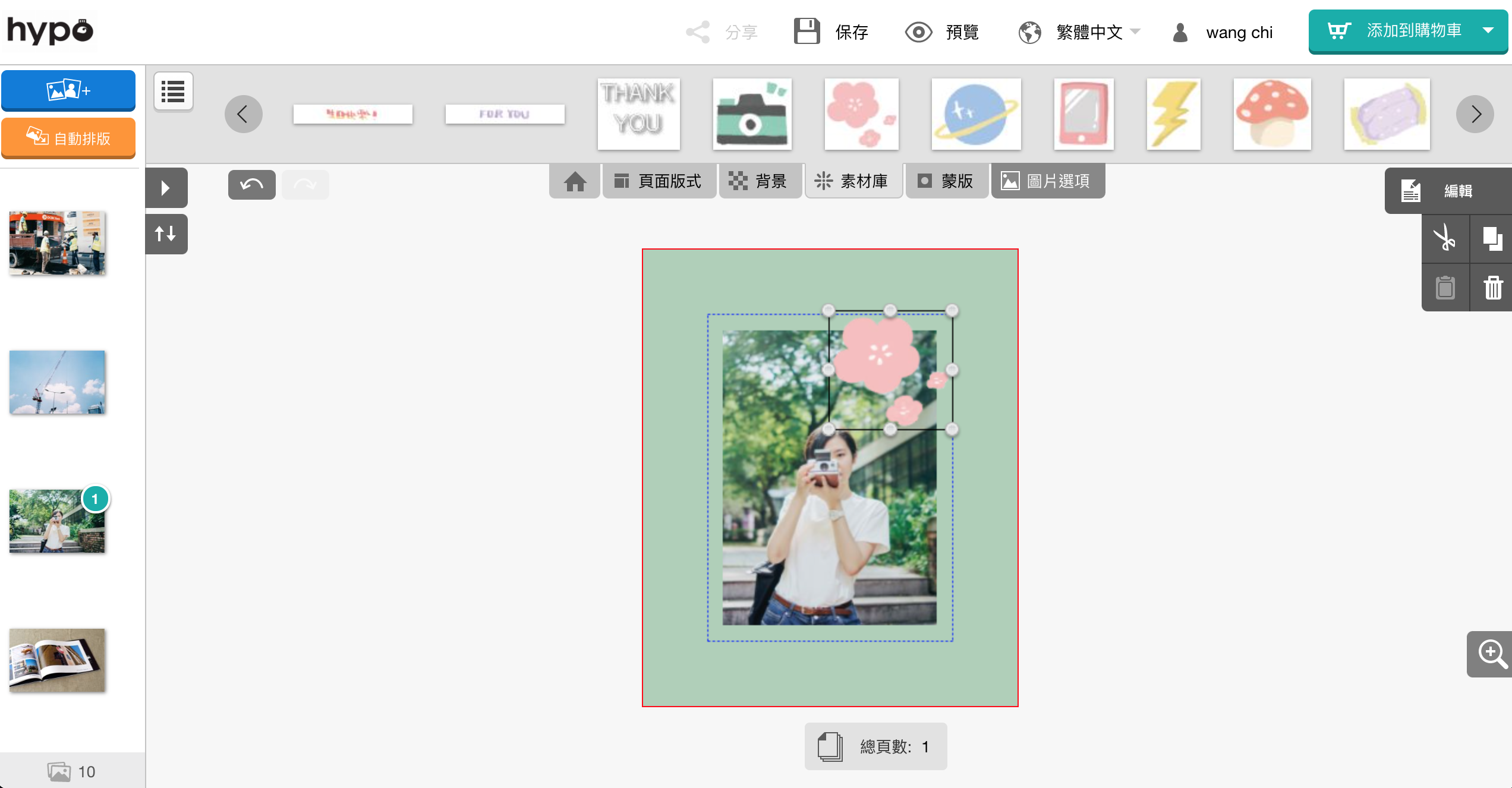Click the 自動排版 button

point(68,138)
